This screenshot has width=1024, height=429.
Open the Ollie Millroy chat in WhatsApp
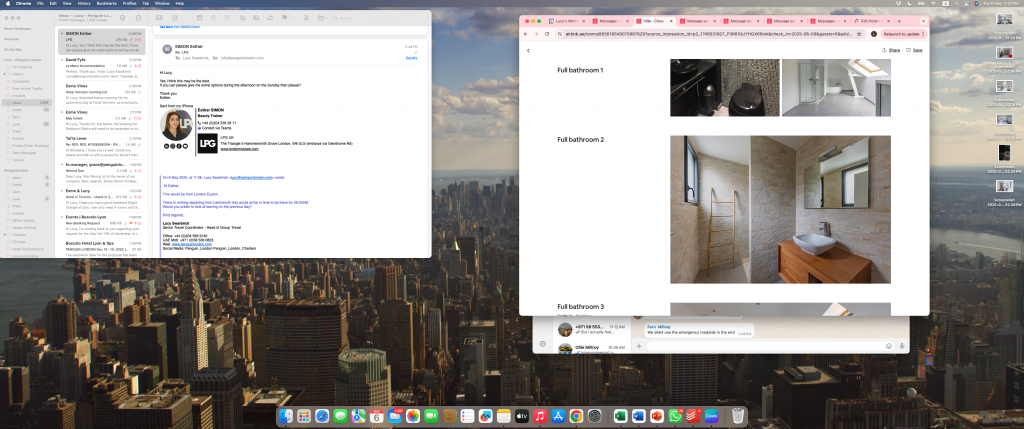591,349
